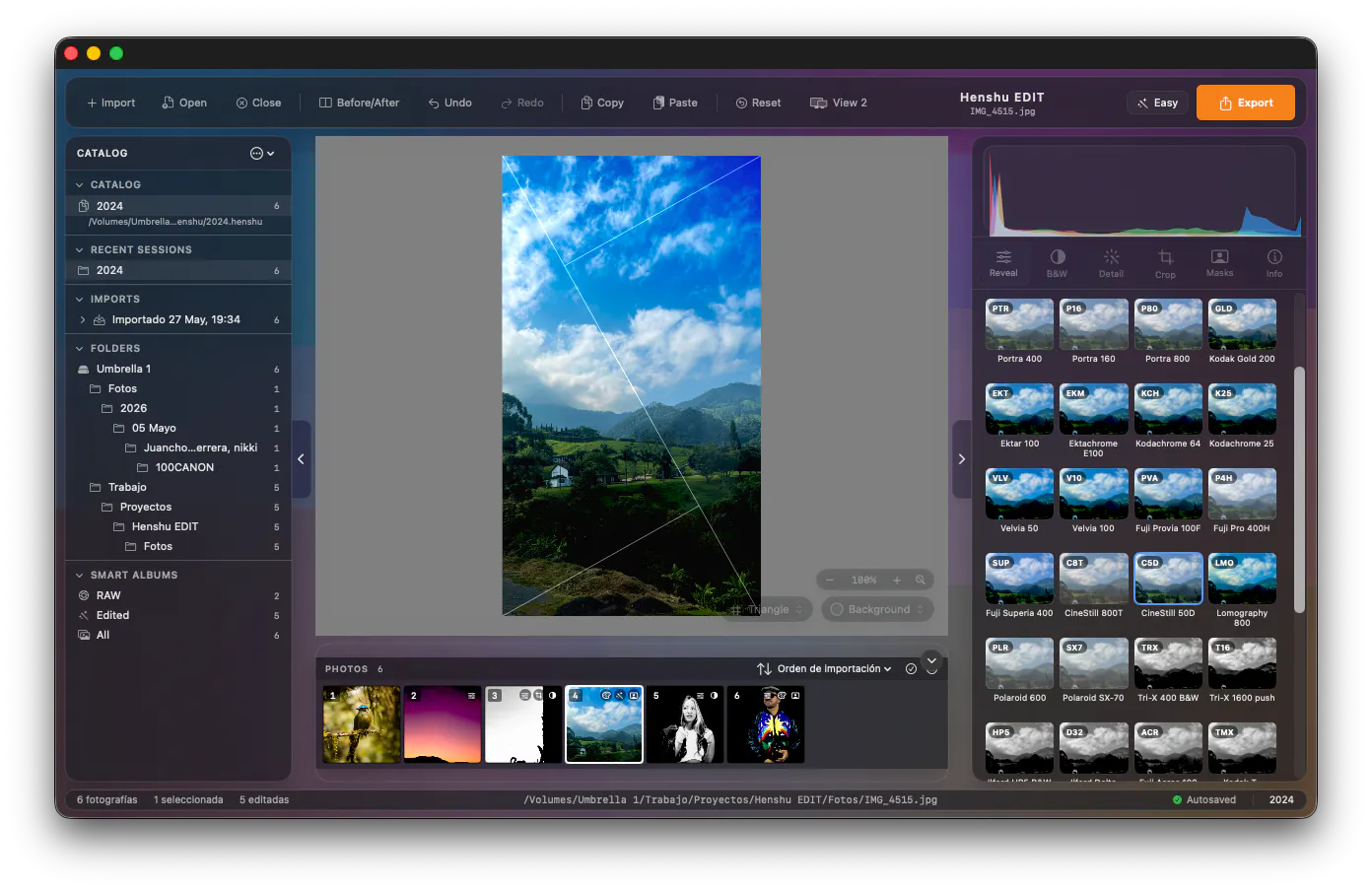This screenshot has width=1372, height=891.
Task: Click the orange Export button
Action: (1246, 103)
